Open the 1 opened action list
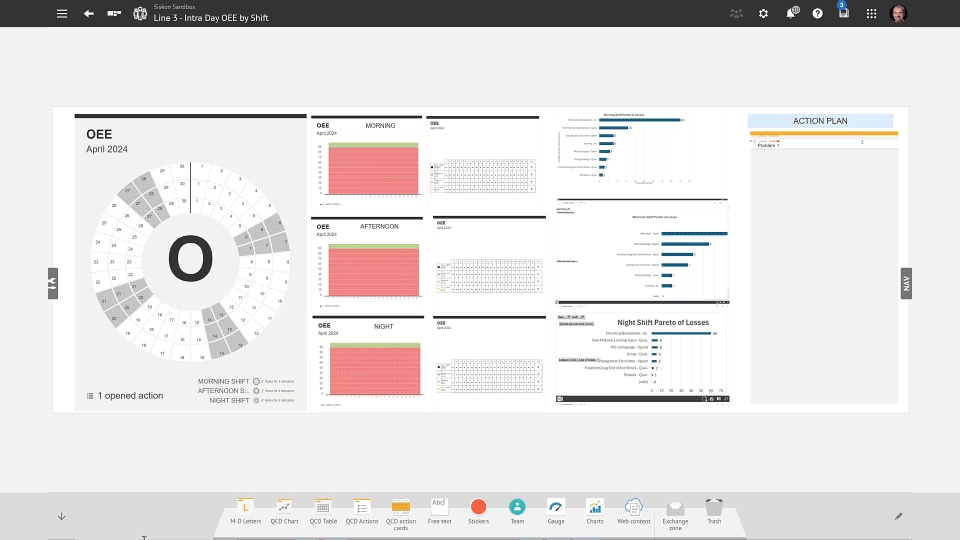The width and height of the screenshot is (960, 540). [x=125, y=396]
